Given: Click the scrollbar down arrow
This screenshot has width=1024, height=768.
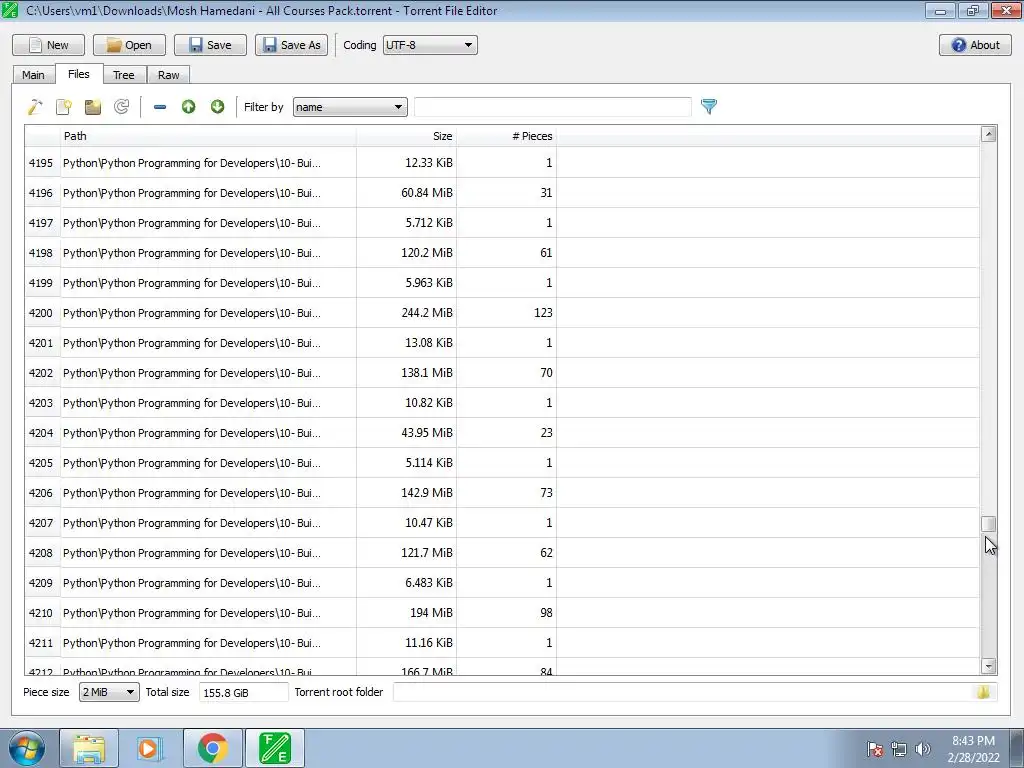Looking at the screenshot, I should (988, 666).
